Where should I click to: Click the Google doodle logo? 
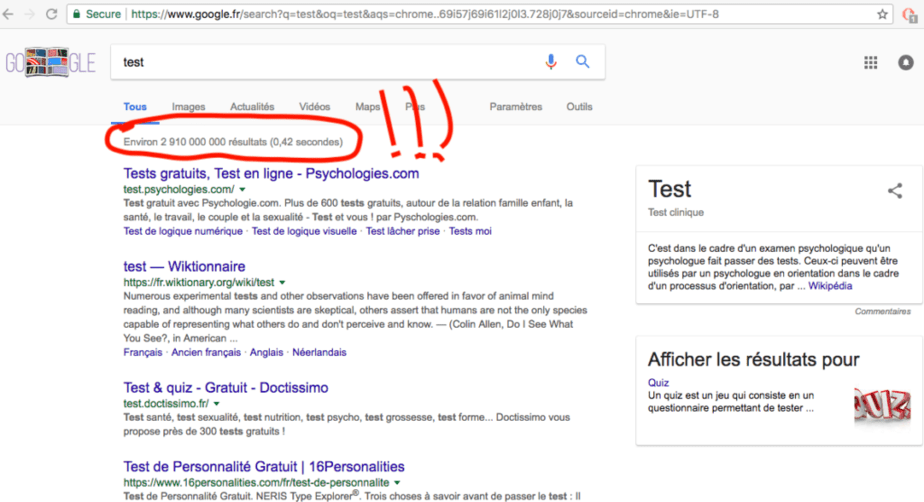[48, 62]
